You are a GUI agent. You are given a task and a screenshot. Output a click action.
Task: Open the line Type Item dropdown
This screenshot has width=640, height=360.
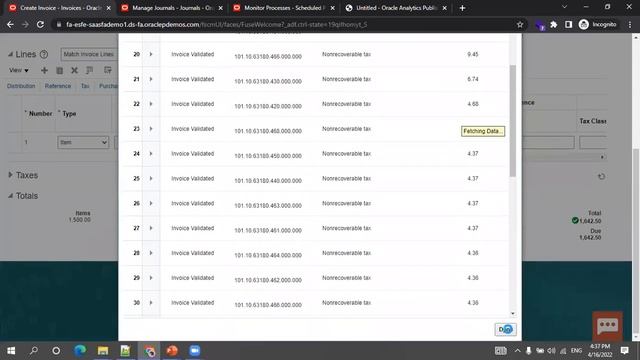tap(83, 142)
